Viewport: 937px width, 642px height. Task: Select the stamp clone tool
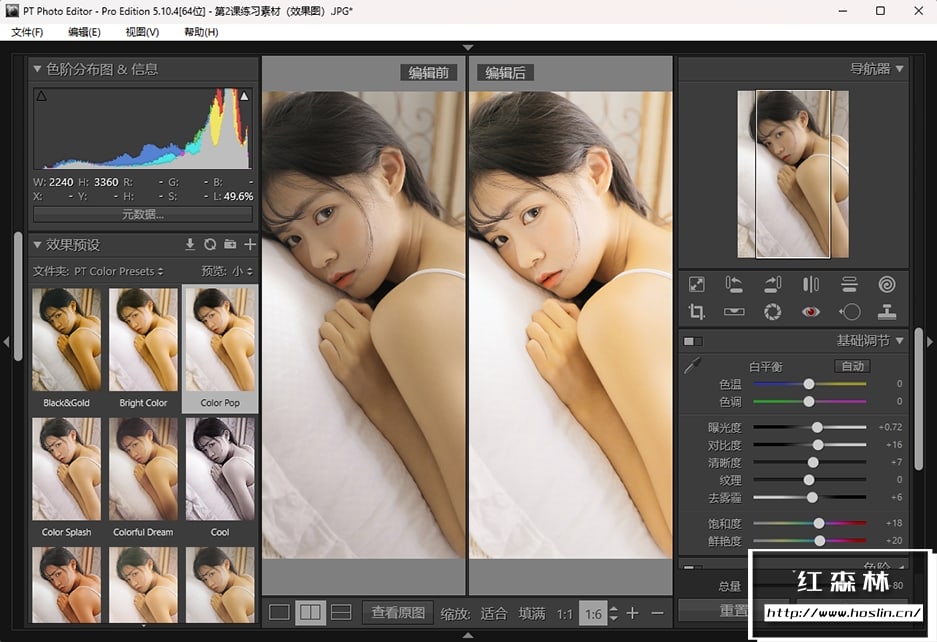click(x=887, y=312)
